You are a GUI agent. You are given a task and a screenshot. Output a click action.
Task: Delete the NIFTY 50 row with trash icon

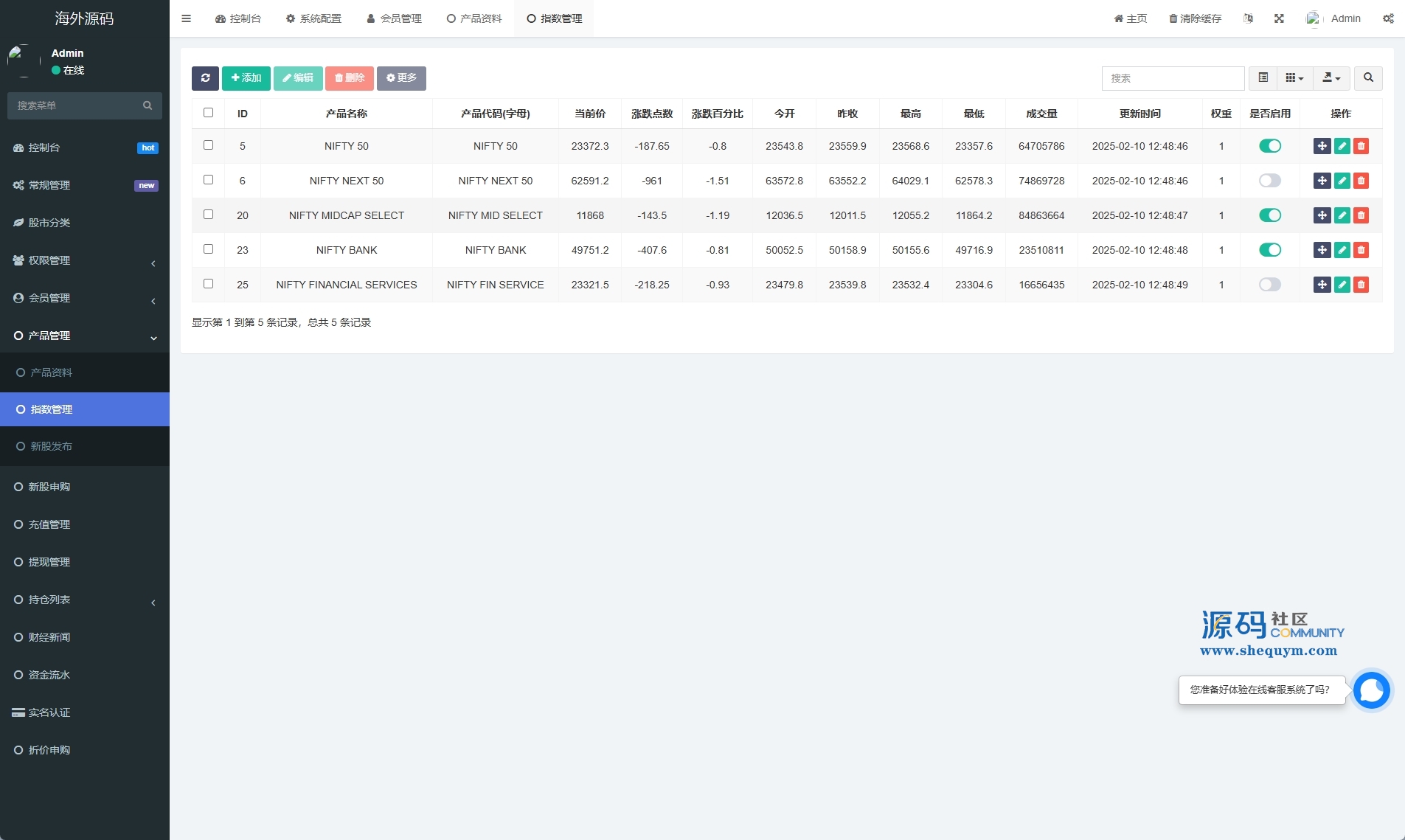point(1361,146)
